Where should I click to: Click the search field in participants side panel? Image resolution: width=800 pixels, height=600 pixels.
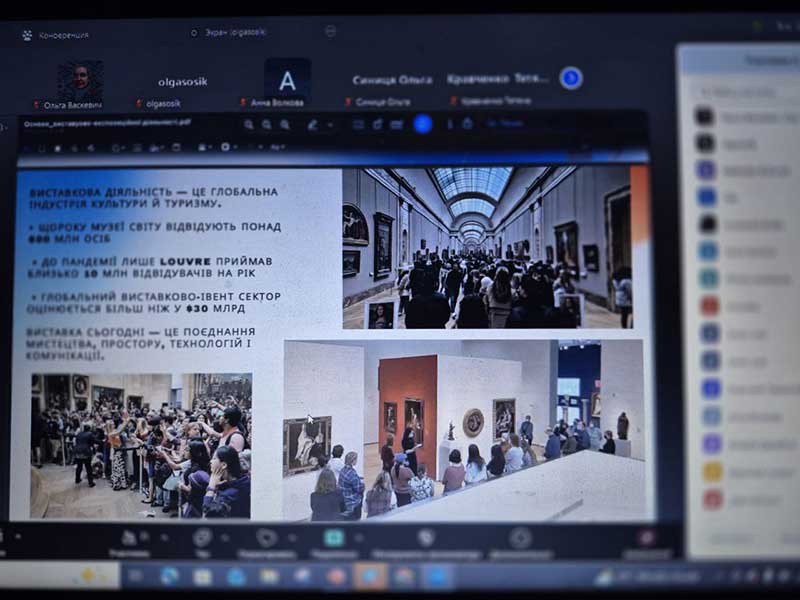coord(740,90)
